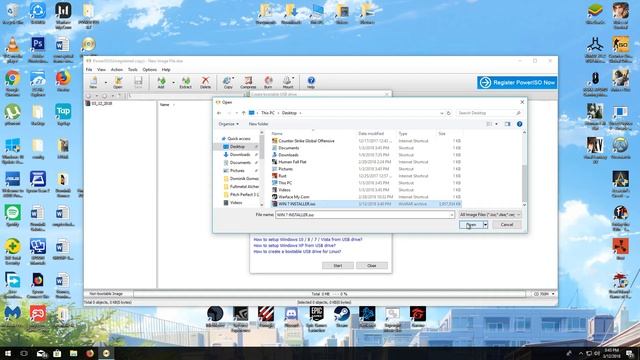Click the Save toolbar icon in PowerISO
Screen dimensions: 640x360
coord(138,82)
